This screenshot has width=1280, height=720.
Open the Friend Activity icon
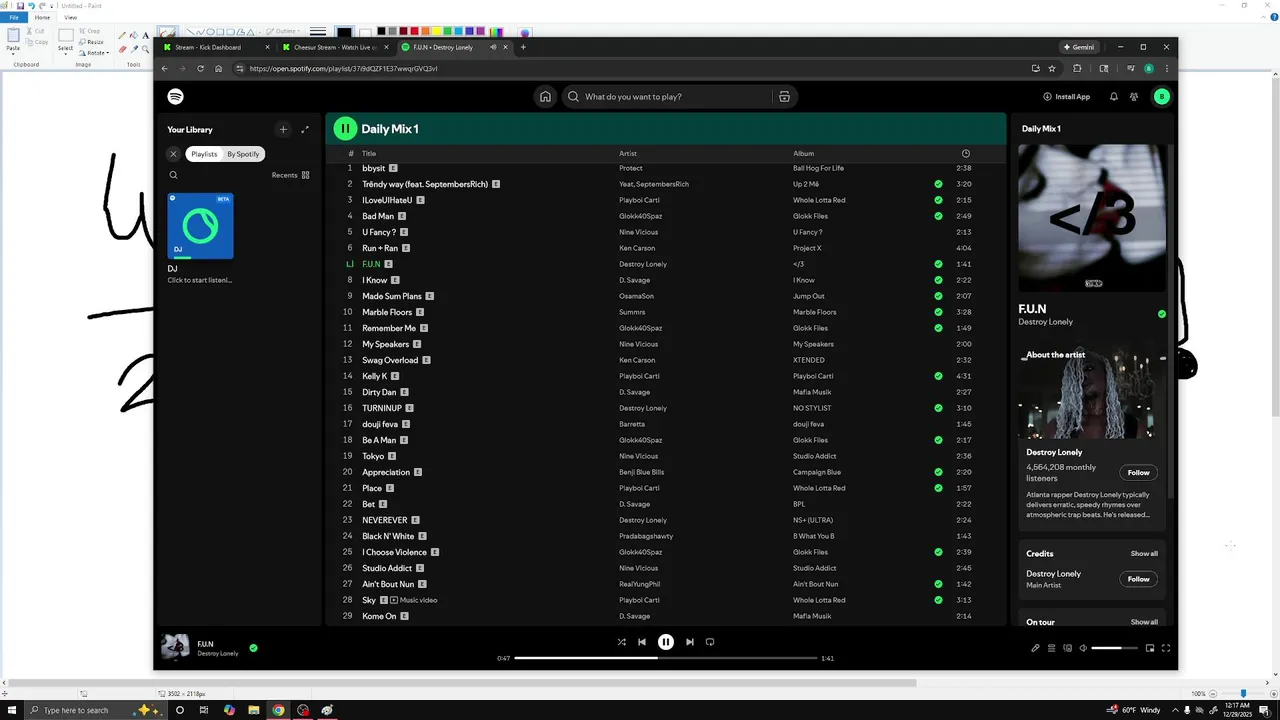[x=1134, y=97]
